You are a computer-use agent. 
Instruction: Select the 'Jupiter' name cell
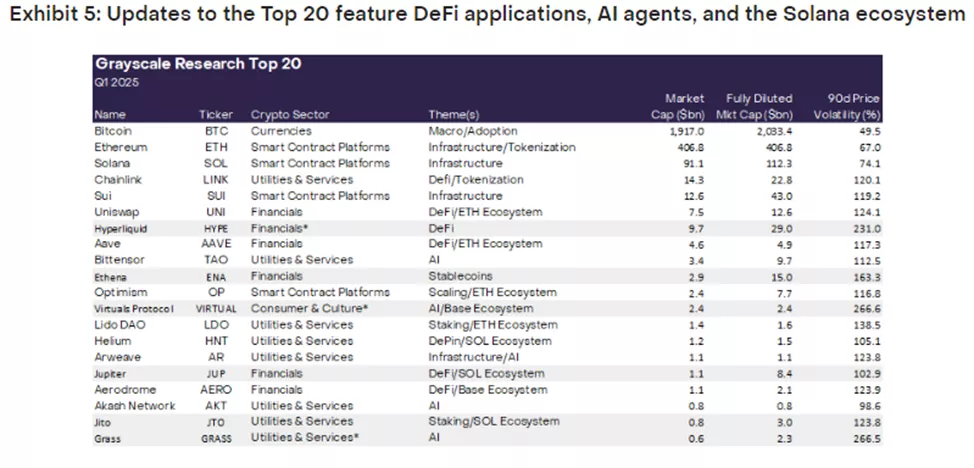[111, 374]
